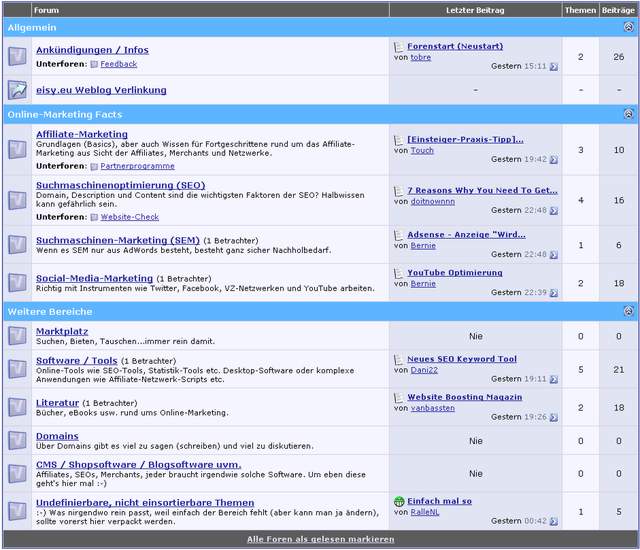
Task: Open the Suchmaschinenoptimierung (SEO) forum
Action: [x=120, y=185]
